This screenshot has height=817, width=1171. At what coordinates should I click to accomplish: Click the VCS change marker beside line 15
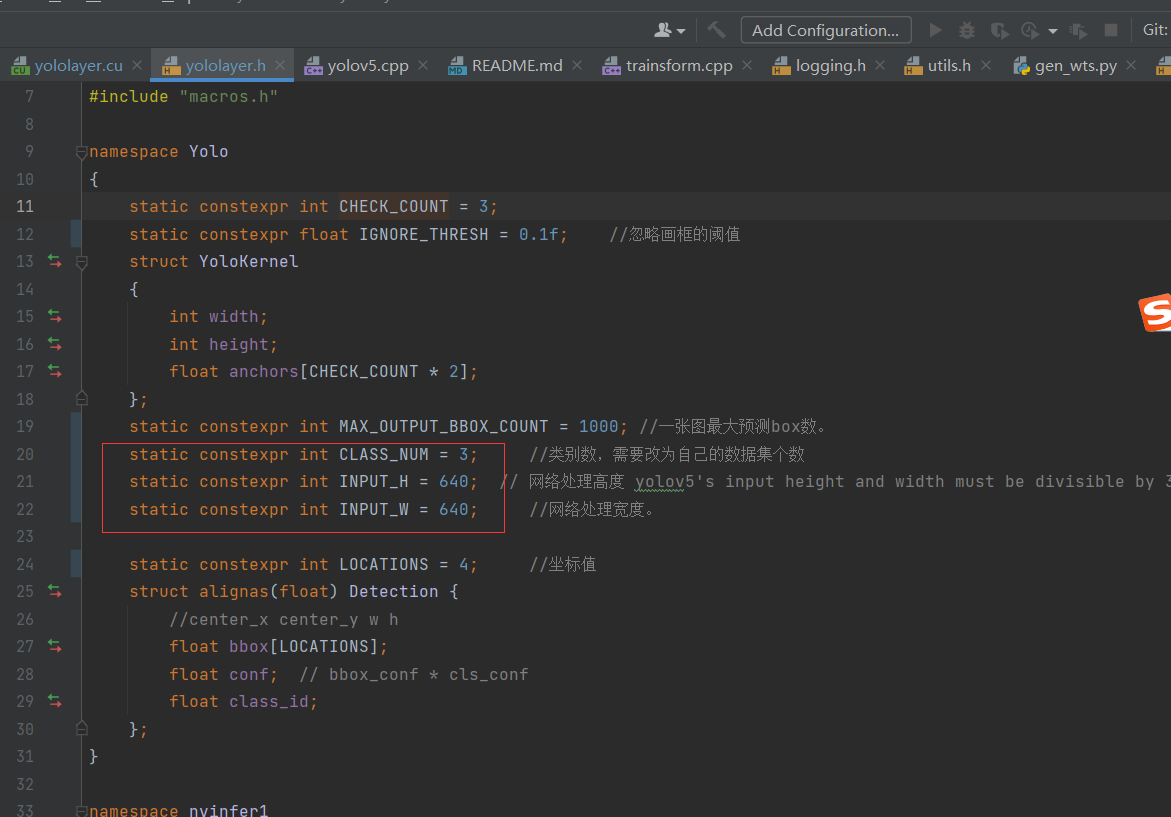coord(55,316)
